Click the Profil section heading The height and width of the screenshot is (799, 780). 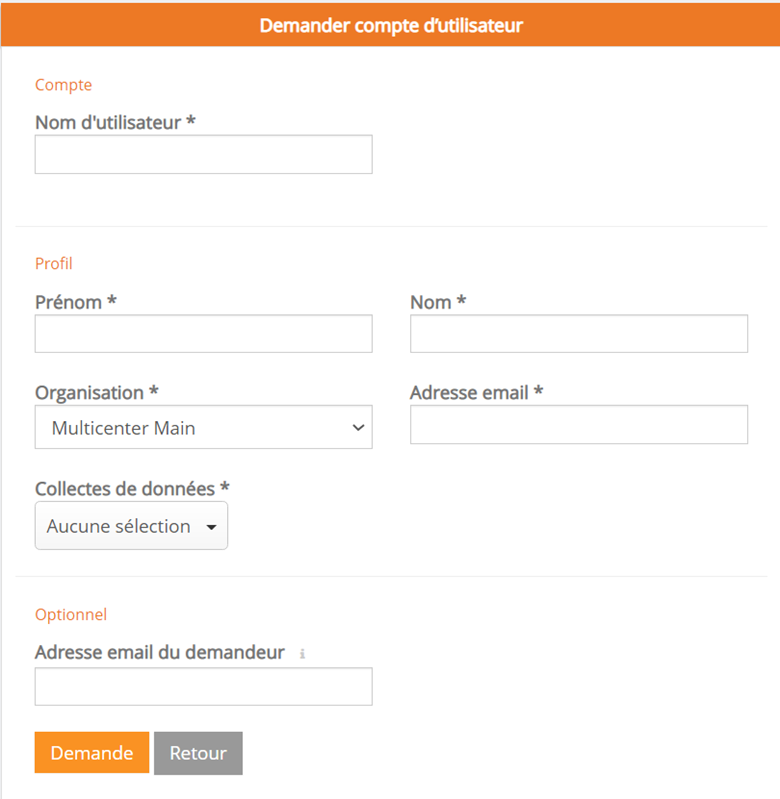54,264
